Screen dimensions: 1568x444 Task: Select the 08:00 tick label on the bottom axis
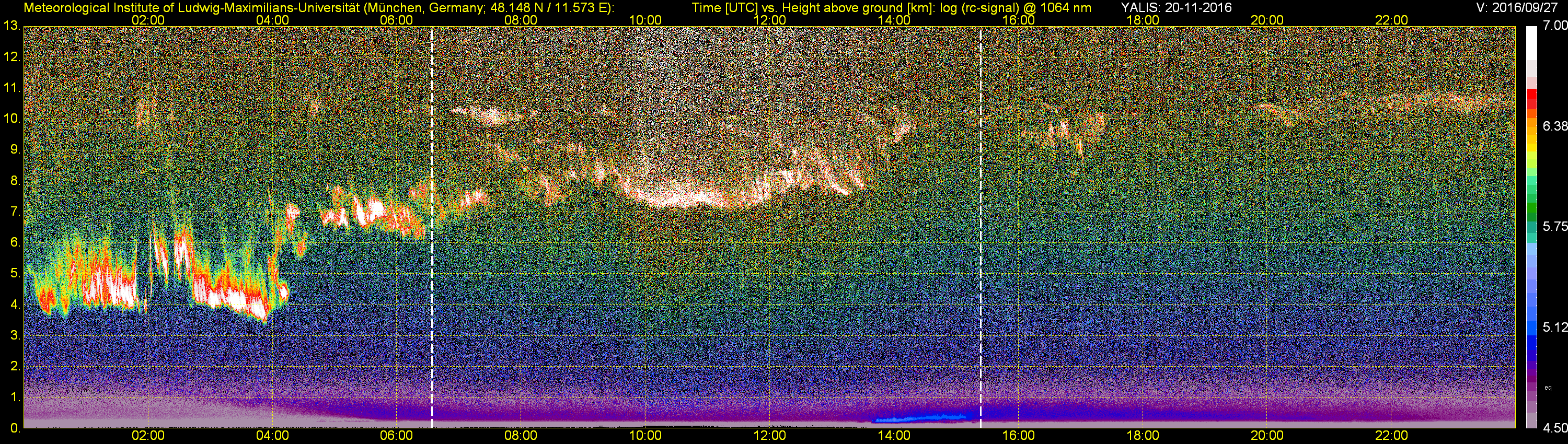click(521, 436)
